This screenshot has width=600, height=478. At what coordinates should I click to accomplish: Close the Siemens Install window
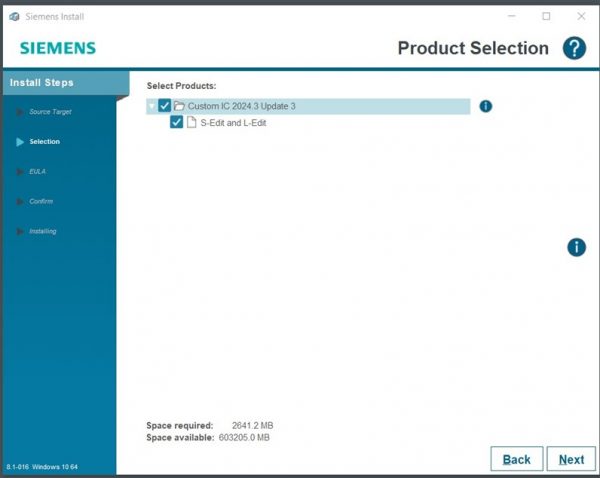coord(581,16)
